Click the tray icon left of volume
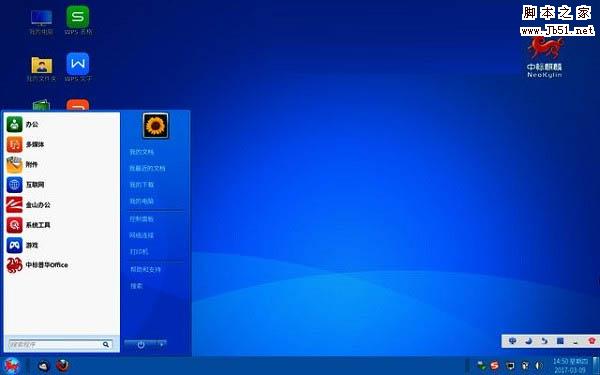Viewport: 600px width, 375px height. [x=525, y=366]
